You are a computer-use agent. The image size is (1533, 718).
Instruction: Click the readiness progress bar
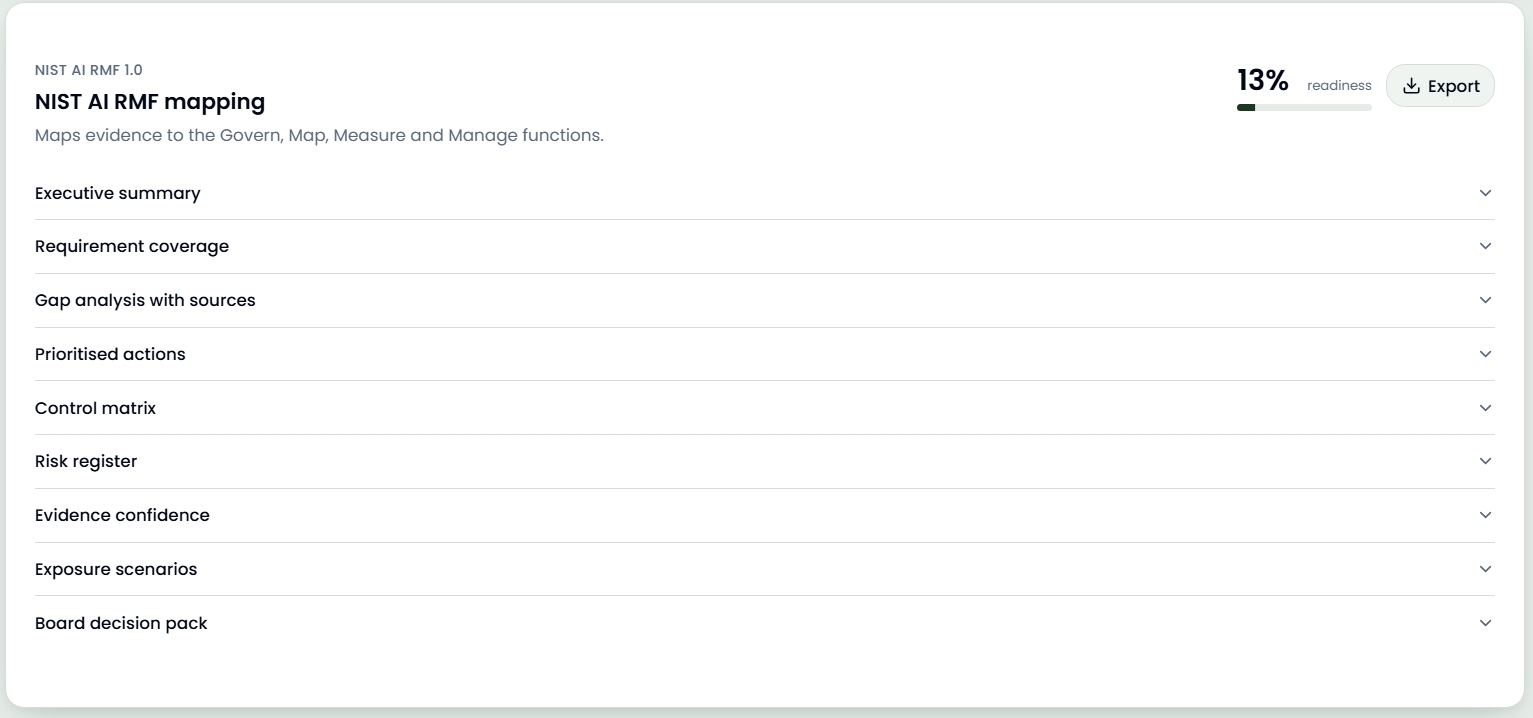tap(1304, 107)
